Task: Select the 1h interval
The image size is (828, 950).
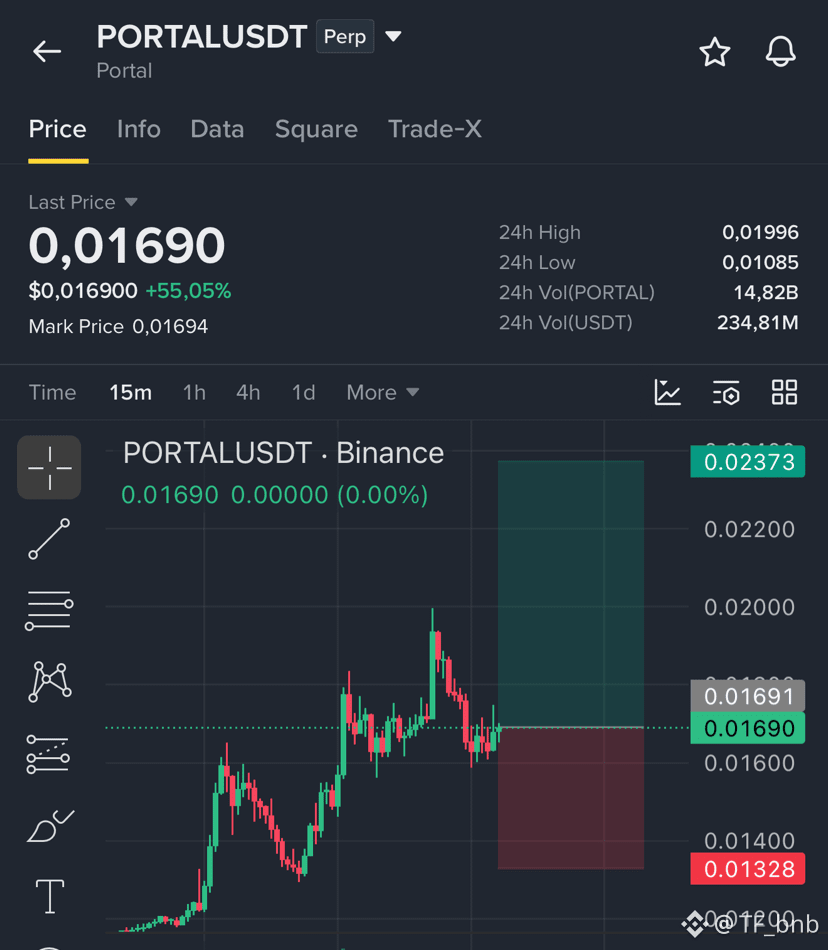Action: [x=194, y=393]
